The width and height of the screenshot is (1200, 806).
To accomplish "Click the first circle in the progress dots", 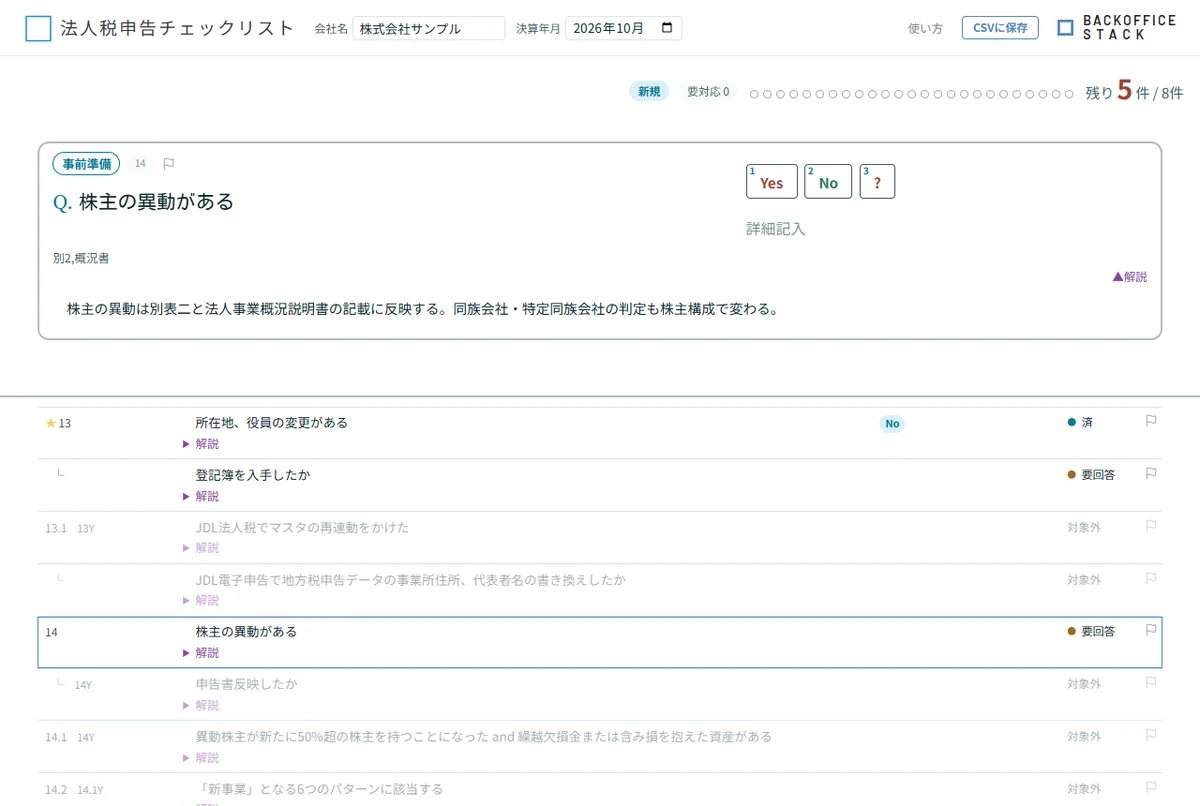I will 754,94.
